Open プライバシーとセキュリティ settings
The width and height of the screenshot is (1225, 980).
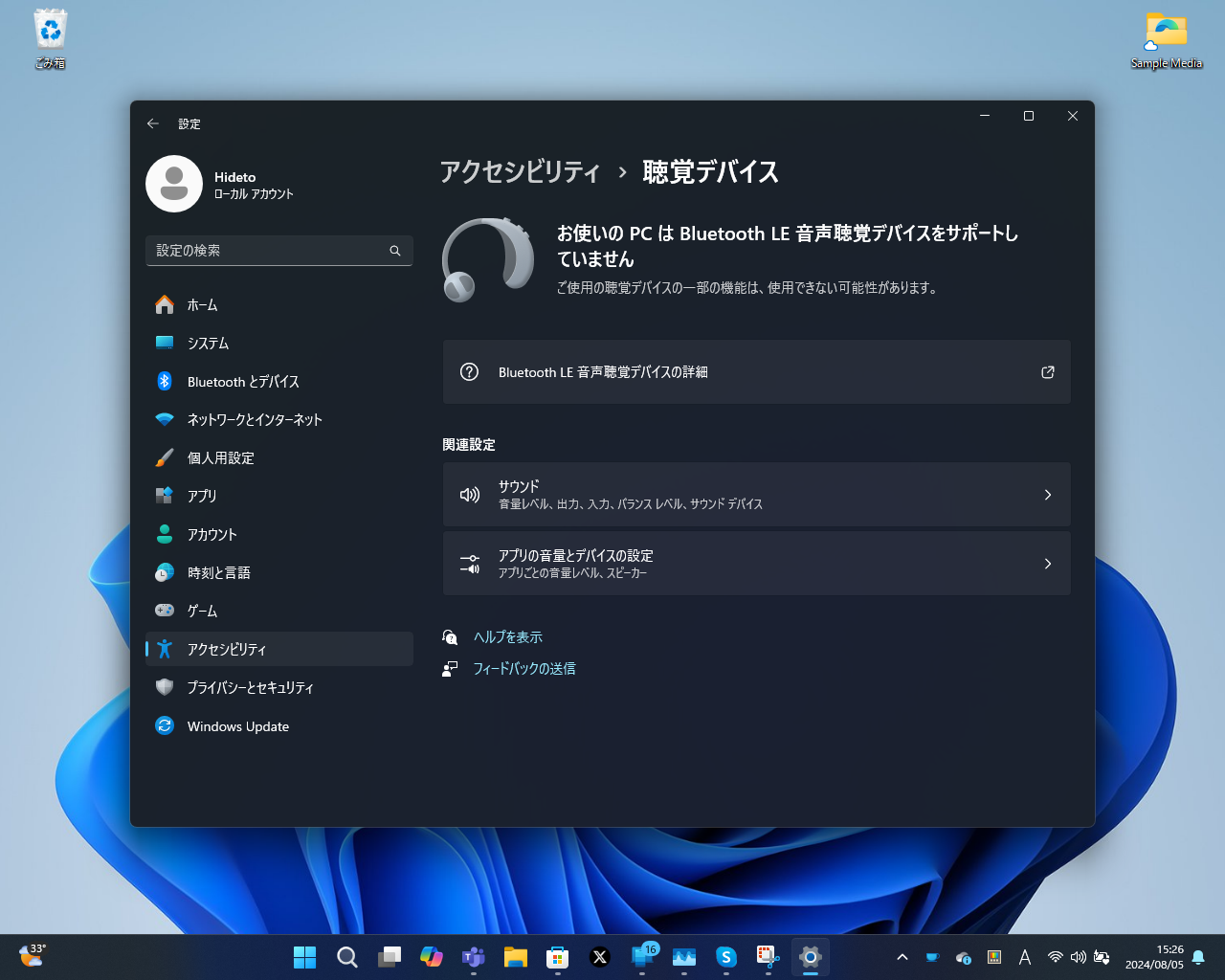pyautogui.click(x=250, y=687)
